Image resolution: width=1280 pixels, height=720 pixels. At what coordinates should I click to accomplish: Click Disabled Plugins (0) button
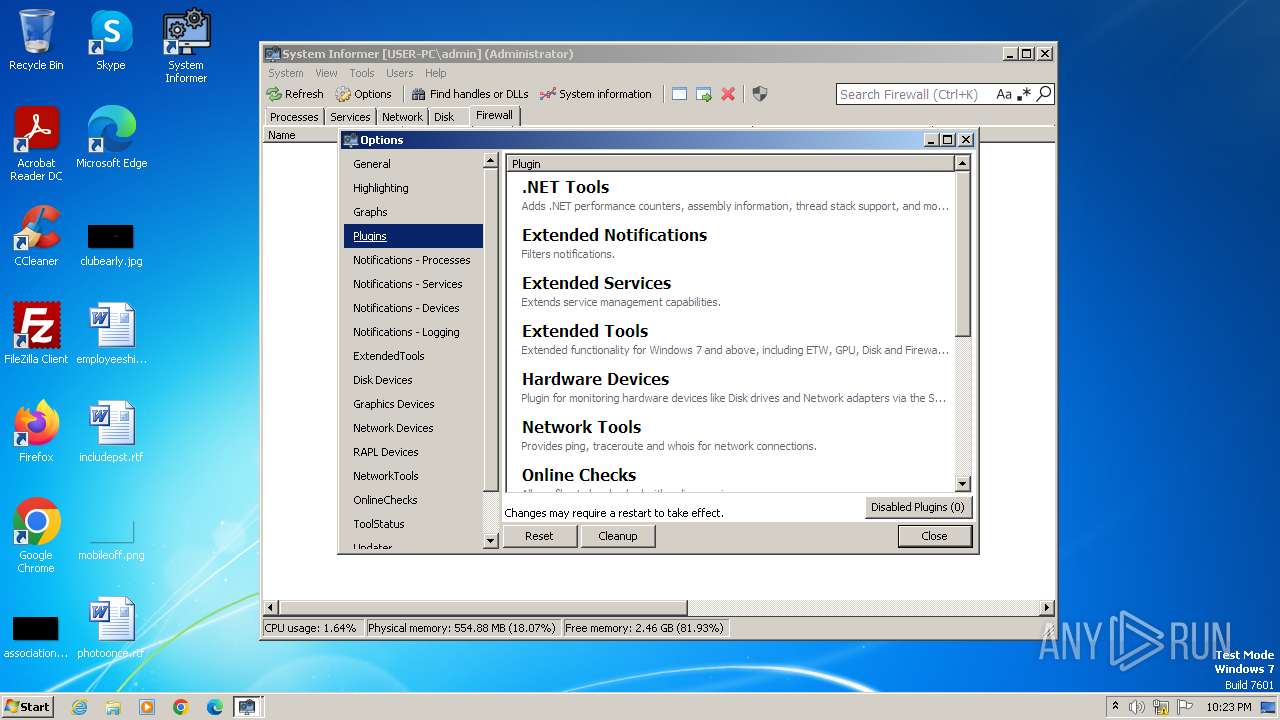[918, 507]
